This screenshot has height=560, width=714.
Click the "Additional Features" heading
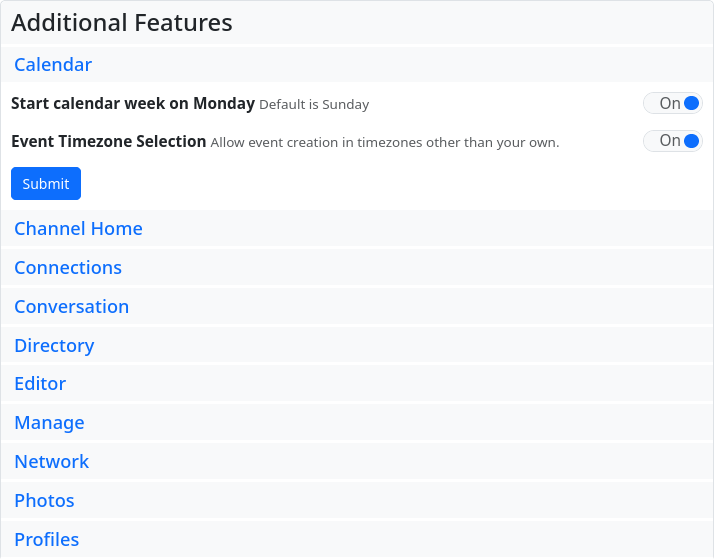[x=122, y=23]
